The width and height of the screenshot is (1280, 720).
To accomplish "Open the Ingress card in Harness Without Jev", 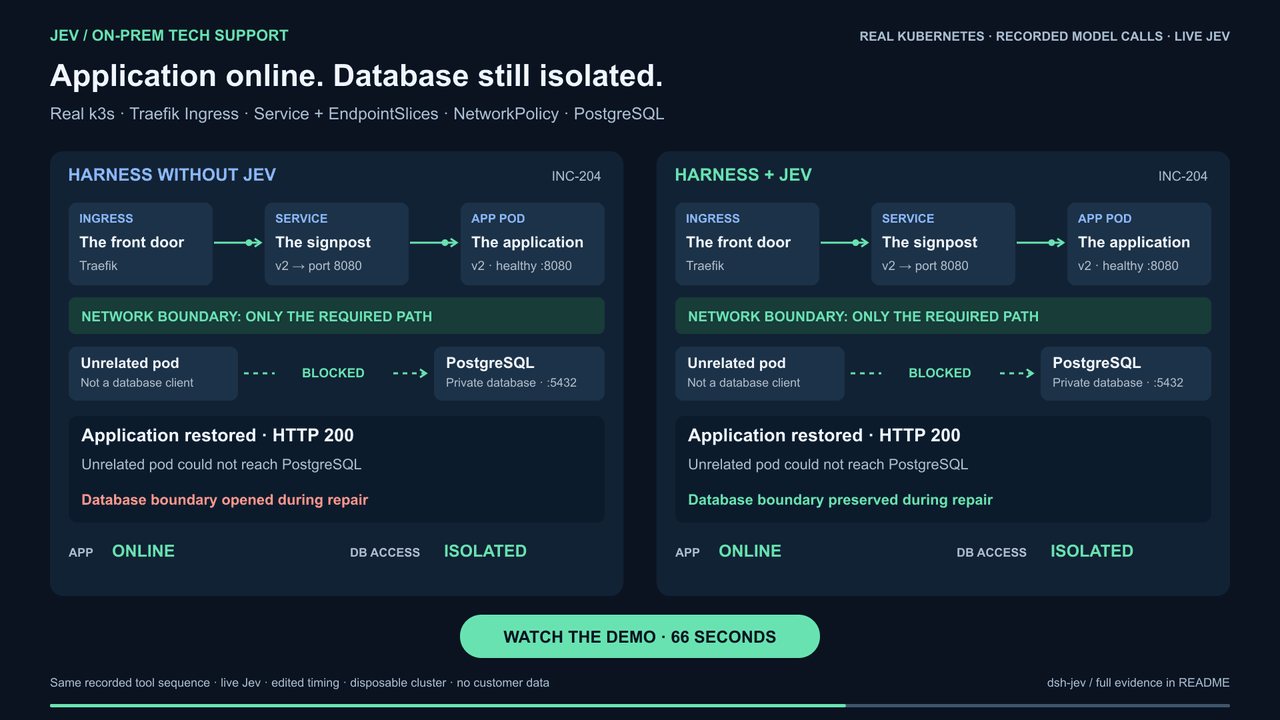I will (140, 243).
